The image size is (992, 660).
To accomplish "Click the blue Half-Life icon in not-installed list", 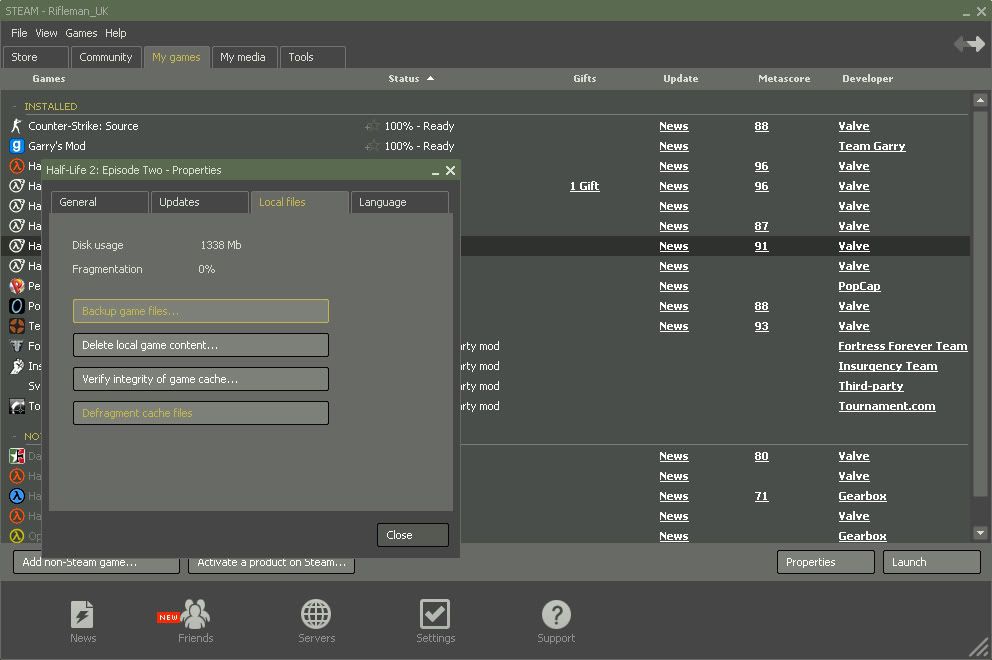I will tap(16, 496).
